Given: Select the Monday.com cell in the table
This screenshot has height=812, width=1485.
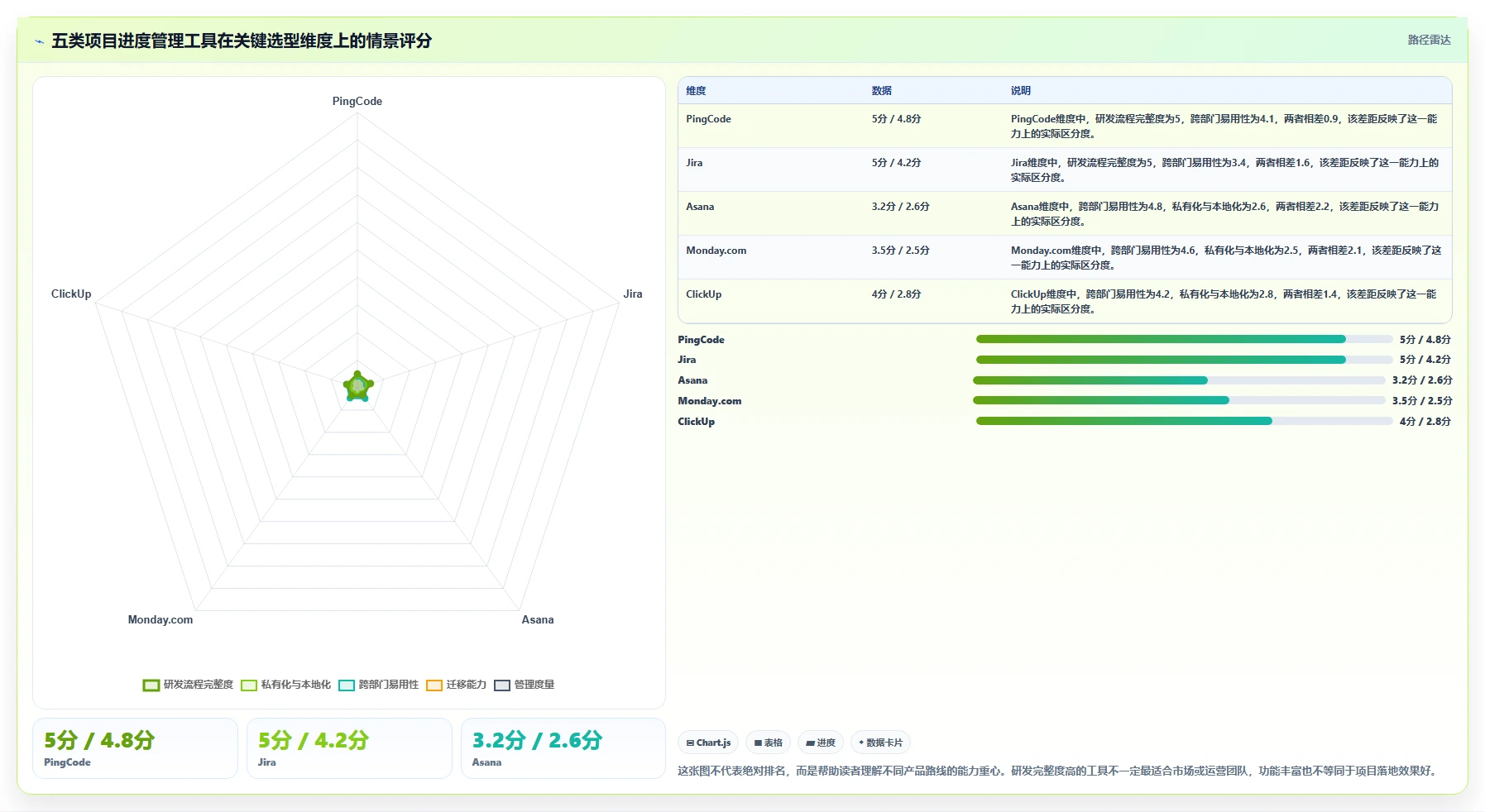Looking at the screenshot, I should click(716, 251).
